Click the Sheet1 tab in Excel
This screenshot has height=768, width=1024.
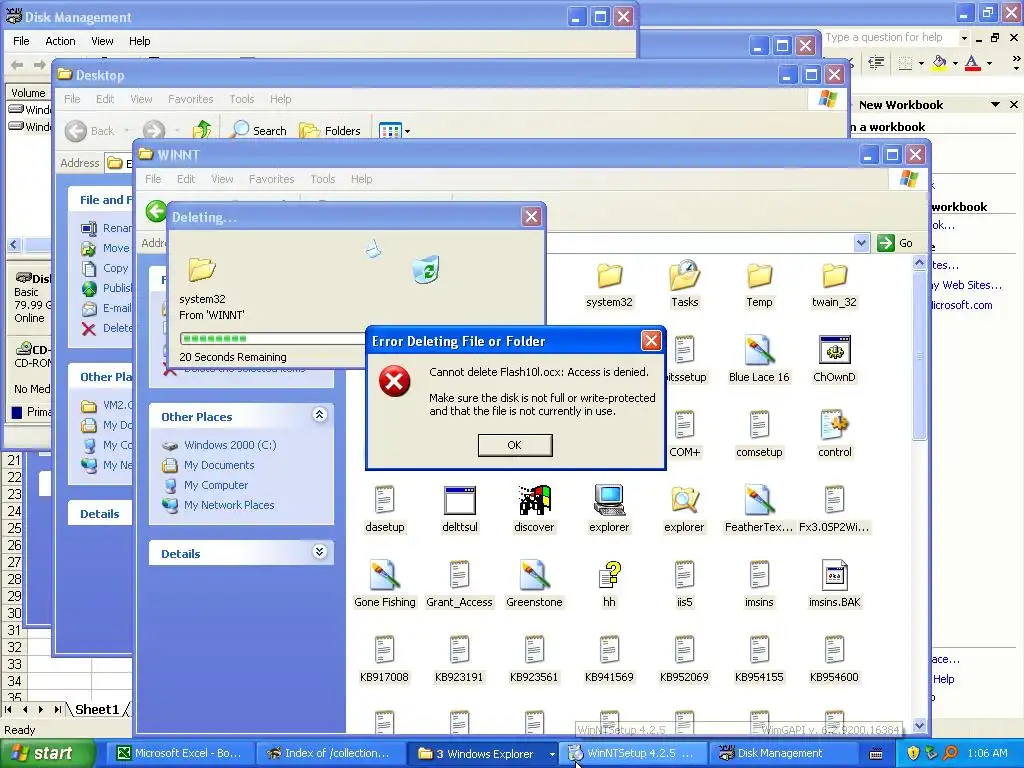(97, 709)
